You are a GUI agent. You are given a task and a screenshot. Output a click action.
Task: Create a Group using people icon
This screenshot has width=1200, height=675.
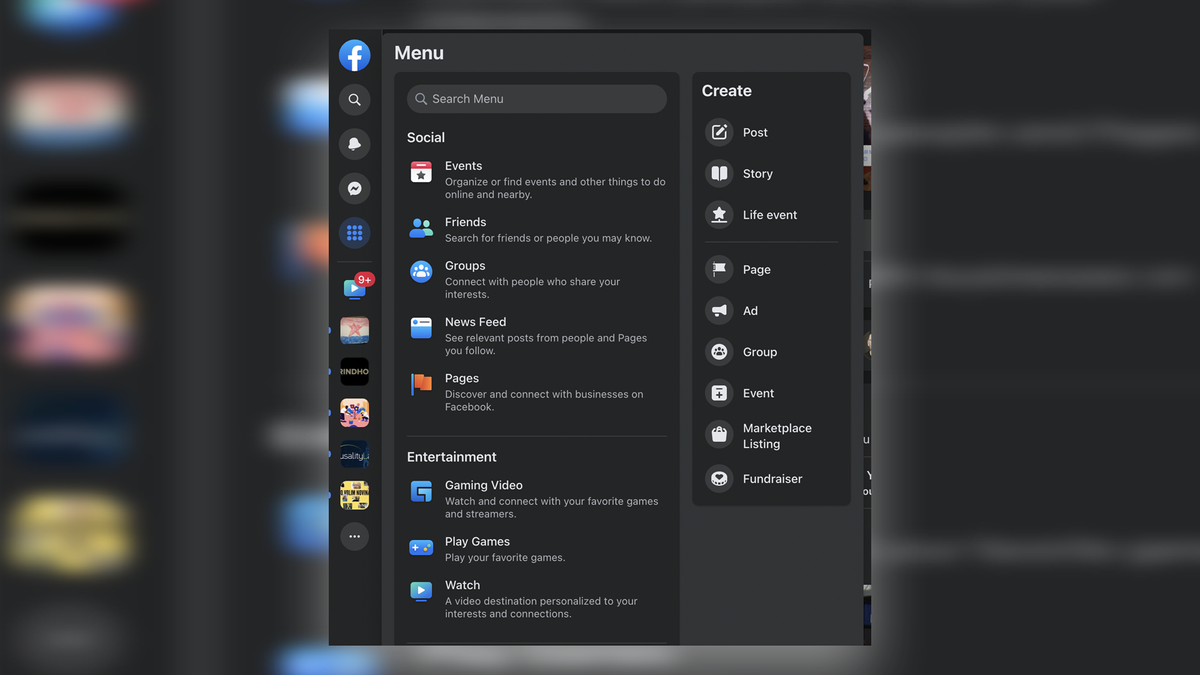point(719,351)
